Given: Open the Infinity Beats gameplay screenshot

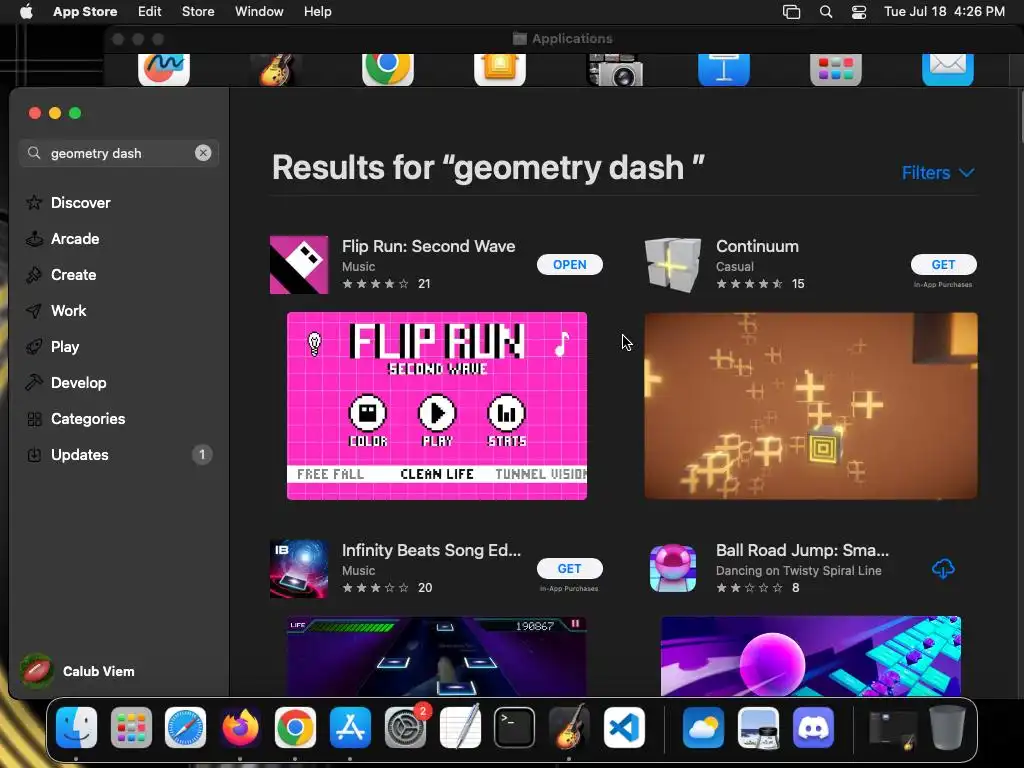Looking at the screenshot, I should [437, 656].
